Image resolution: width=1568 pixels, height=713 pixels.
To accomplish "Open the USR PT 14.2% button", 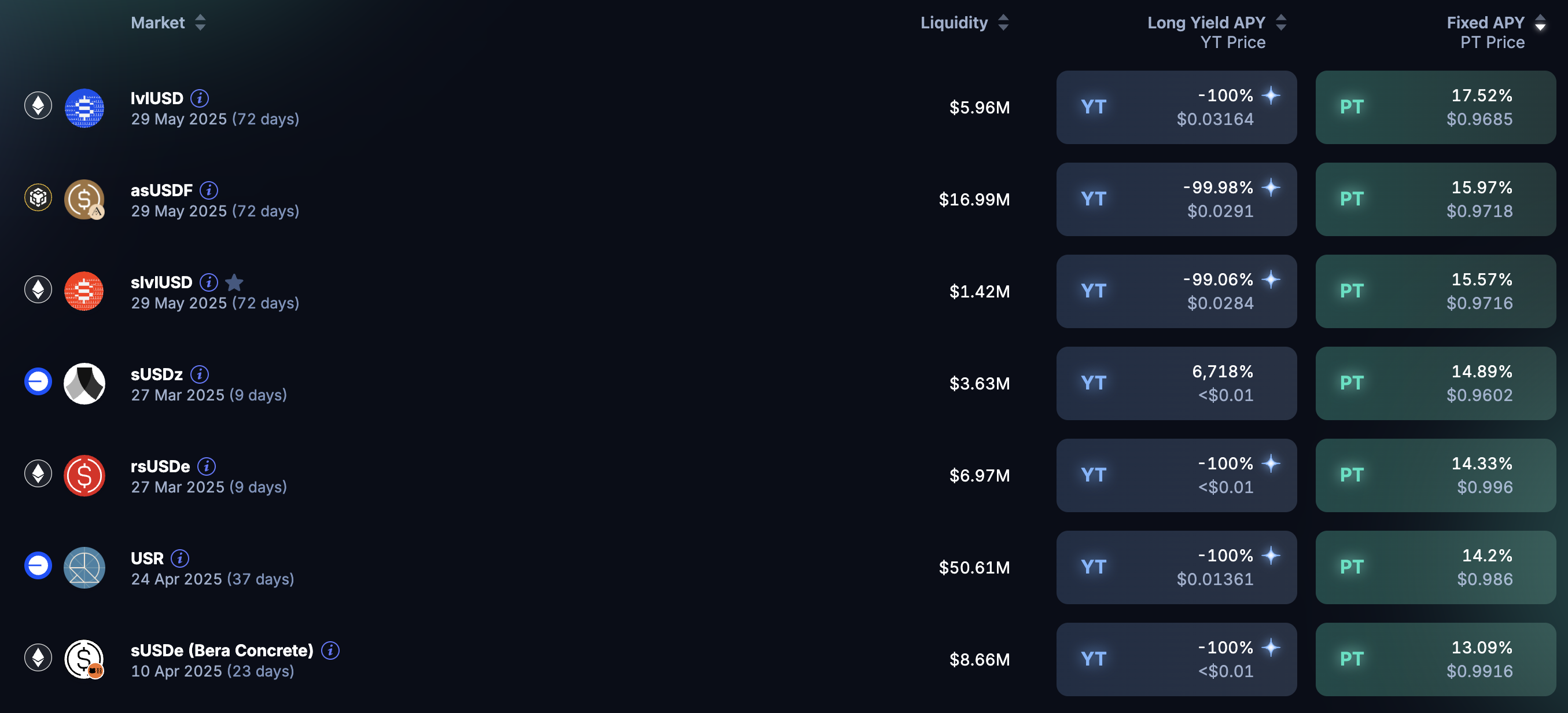I will click(1436, 568).
